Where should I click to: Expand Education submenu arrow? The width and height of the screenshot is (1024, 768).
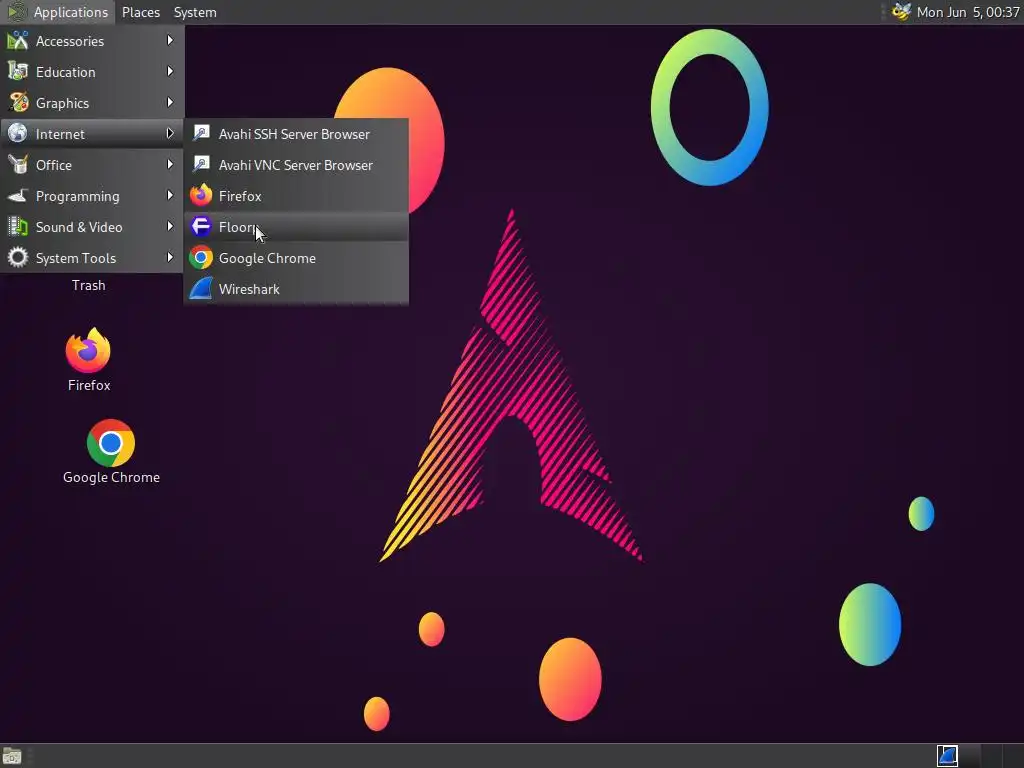coord(170,71)
